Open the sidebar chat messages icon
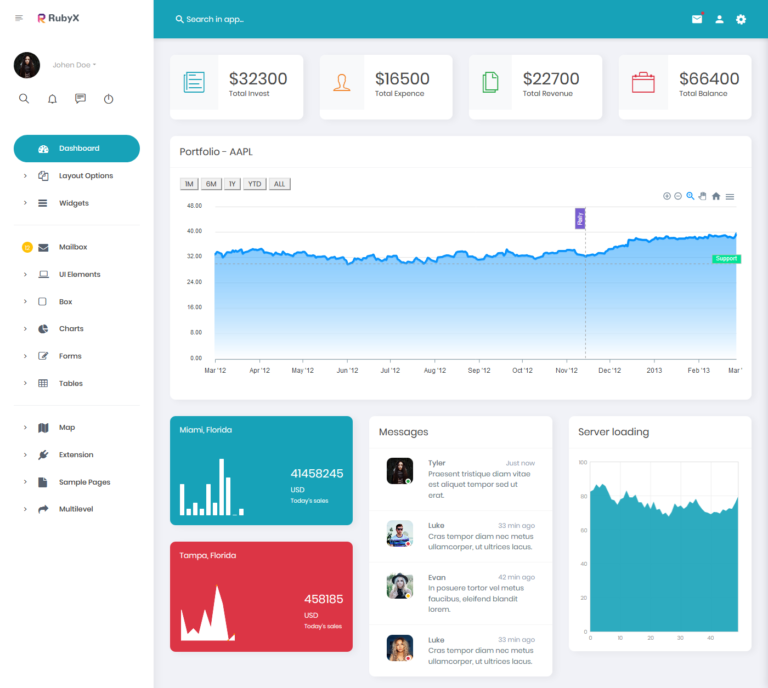The image size is (768, 688). pos(80,98)
